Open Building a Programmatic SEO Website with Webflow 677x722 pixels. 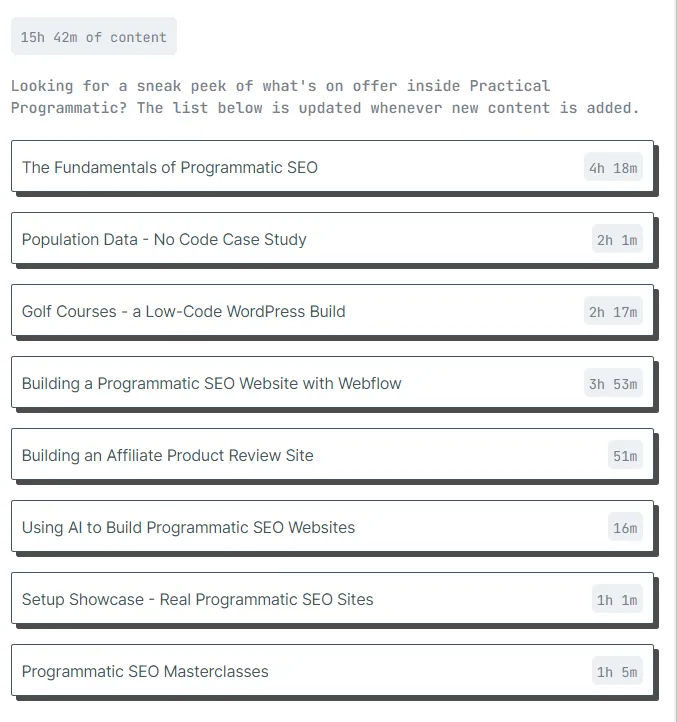click(332, 382)
